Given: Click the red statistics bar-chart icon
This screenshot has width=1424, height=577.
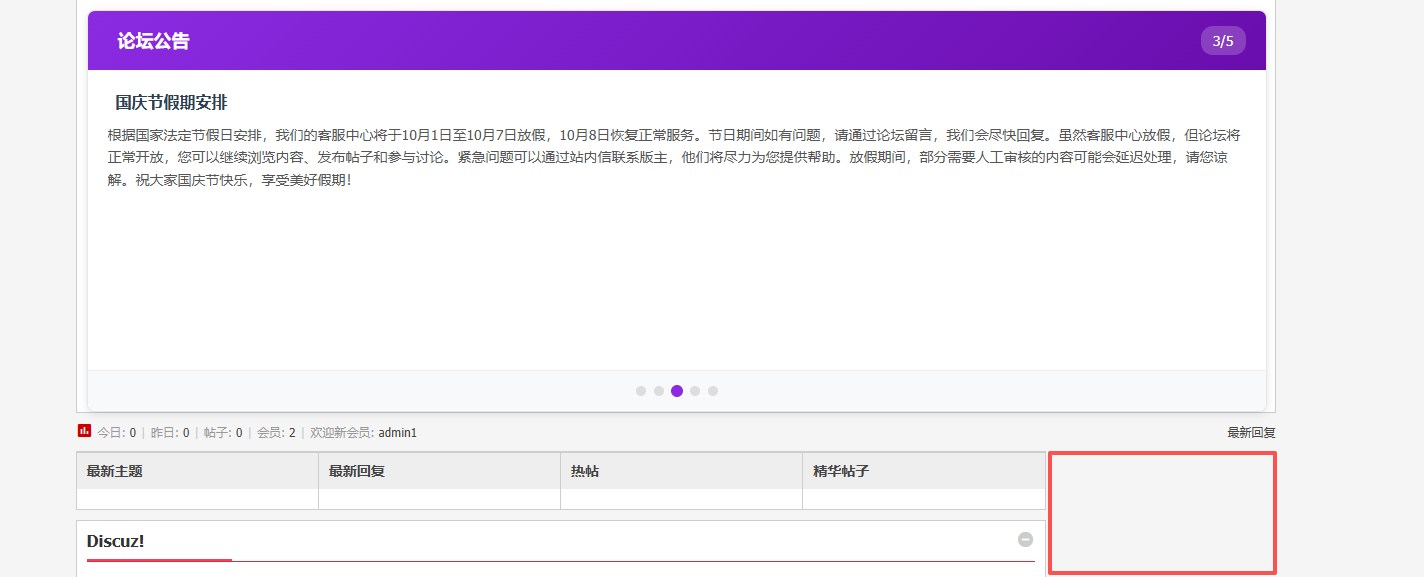Looking at the screenshot, I should [83, 432].
